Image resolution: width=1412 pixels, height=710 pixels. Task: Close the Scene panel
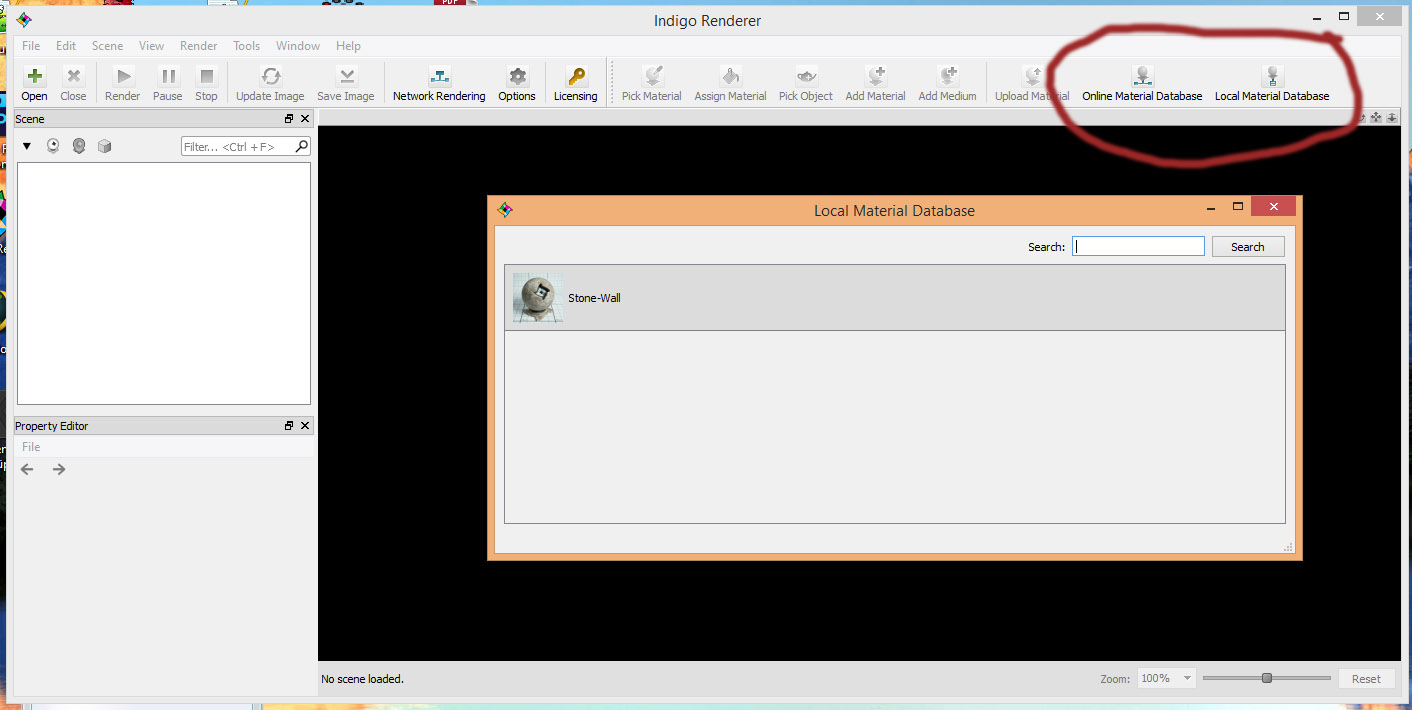click(305, 119)
